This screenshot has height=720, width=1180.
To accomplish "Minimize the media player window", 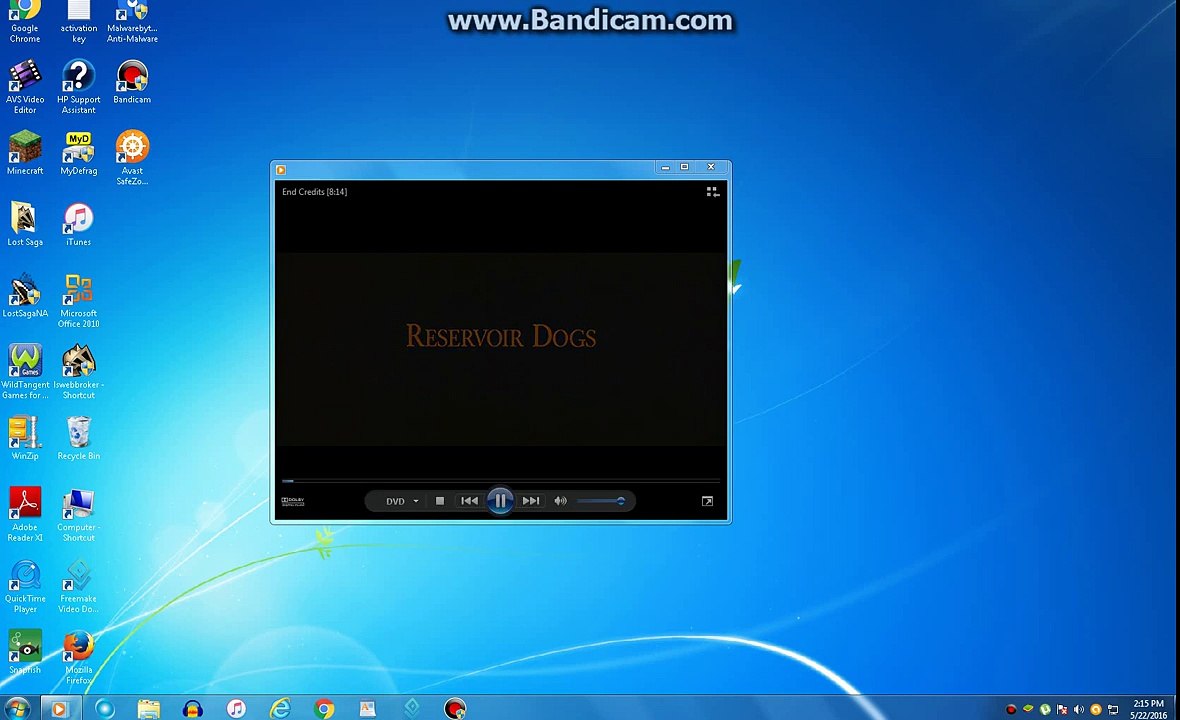I will point(665,167).
